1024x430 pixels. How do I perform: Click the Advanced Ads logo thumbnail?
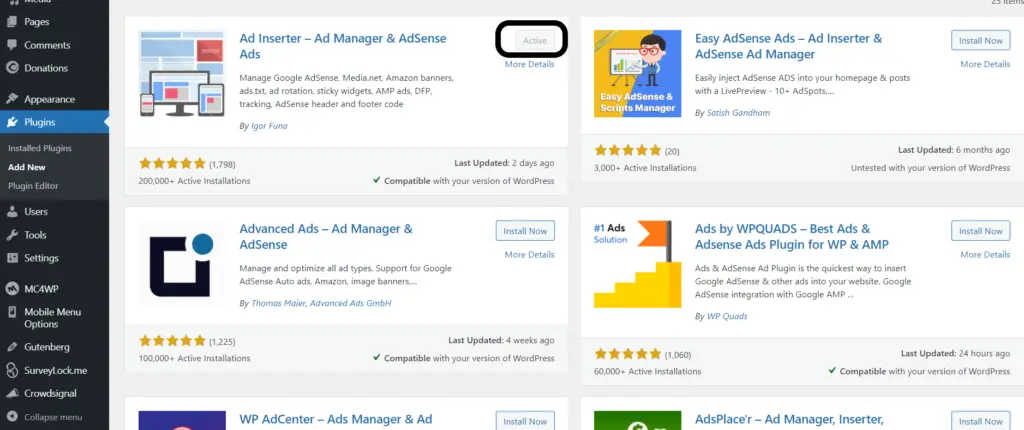(x=182, y=264)
